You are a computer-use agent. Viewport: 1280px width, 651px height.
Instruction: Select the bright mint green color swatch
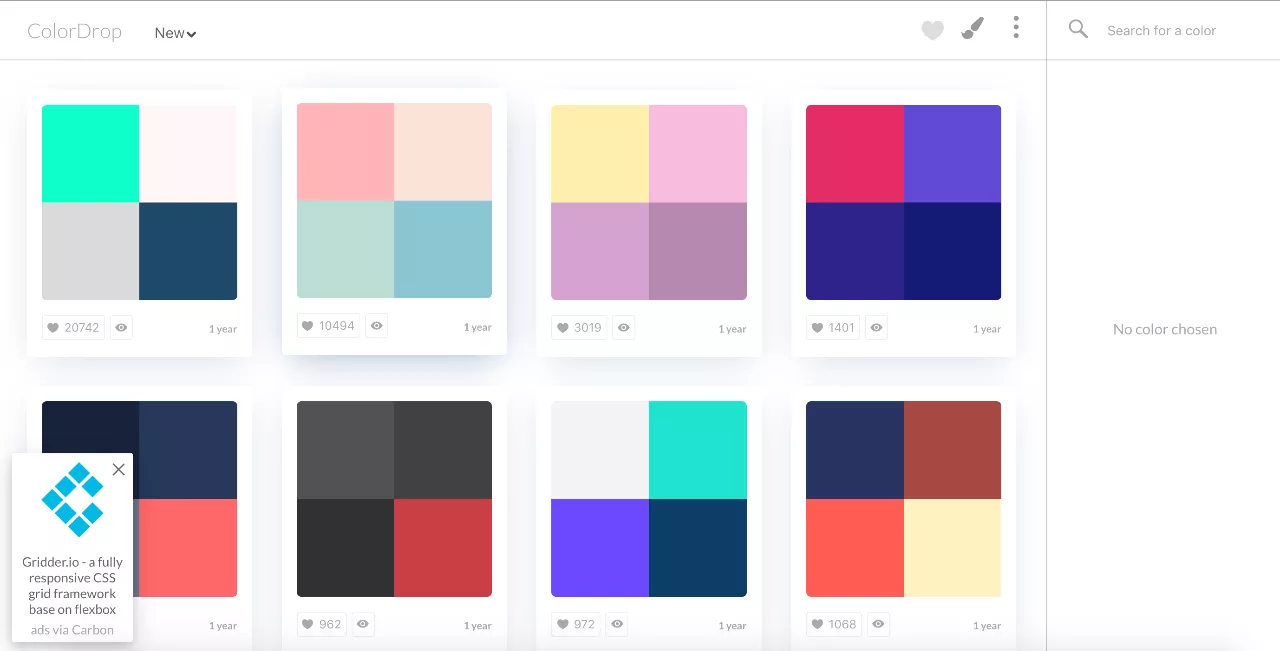(90, 153)
